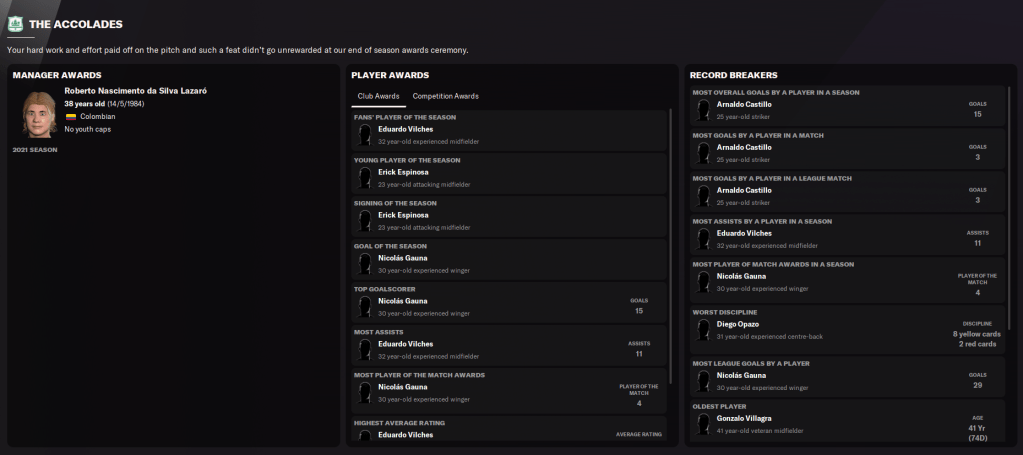Click the Young Player of the Season silhouette
The width and height of the screenshot is (1023, 455).
click(x=365, y=178)
